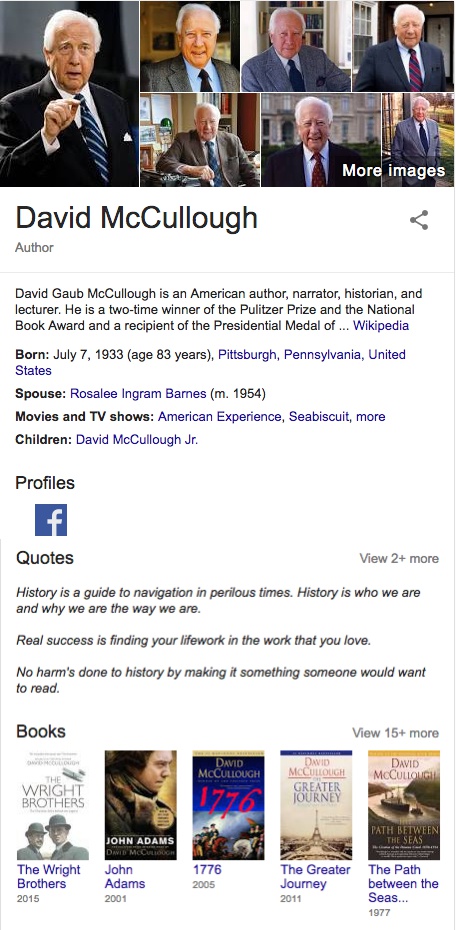Open photo of man seated at desk
456x930 pixels.
coord(200,140)
